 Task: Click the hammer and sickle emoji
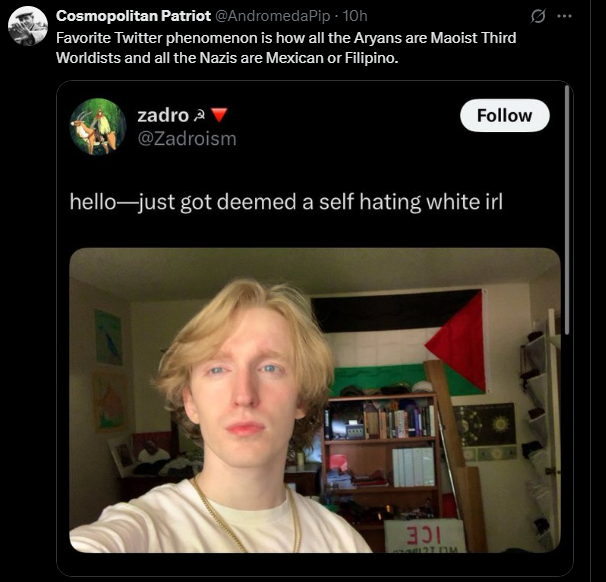(199, 116)
